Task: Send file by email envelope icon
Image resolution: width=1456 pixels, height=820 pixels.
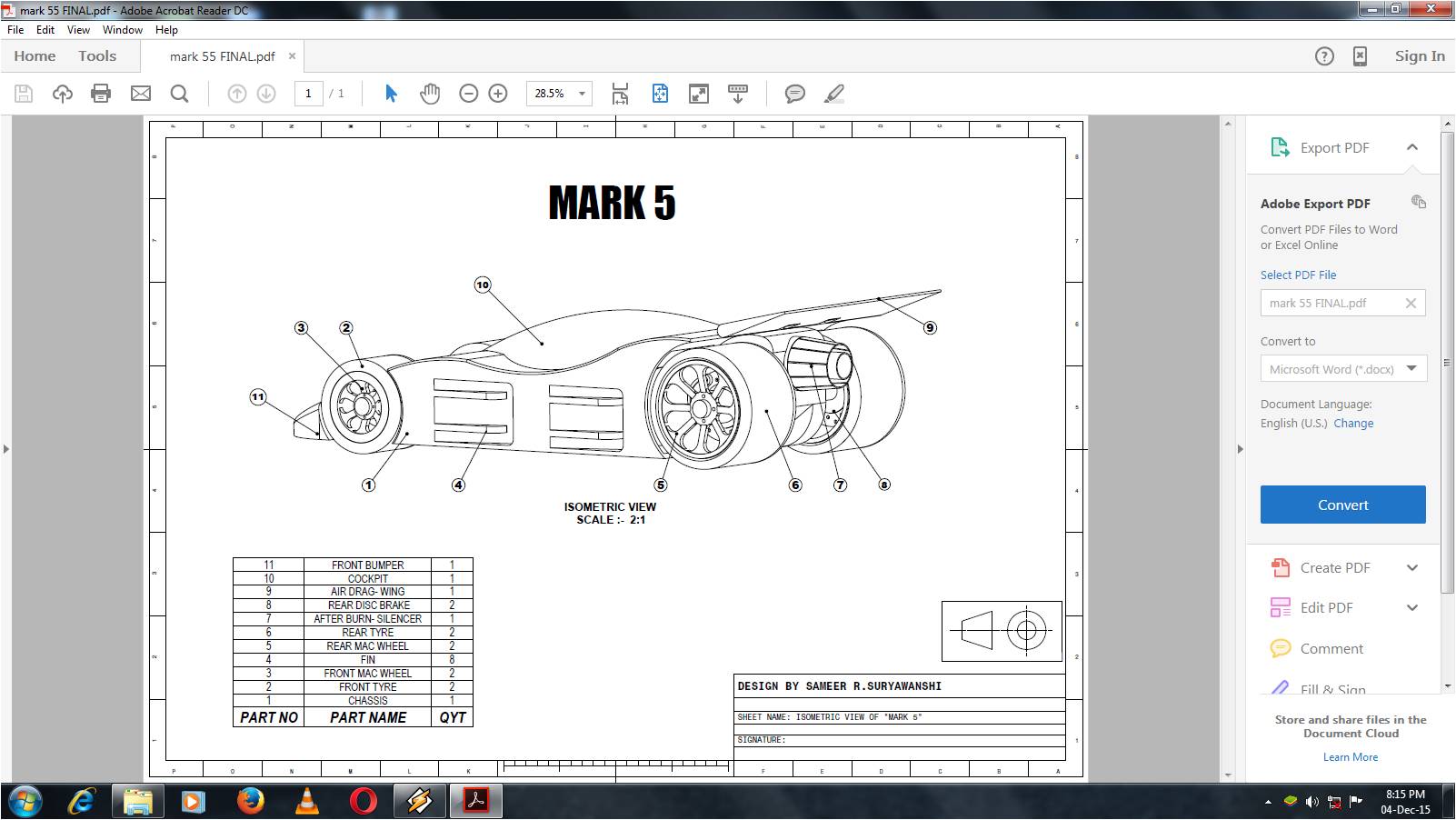Action: (141, 93)
